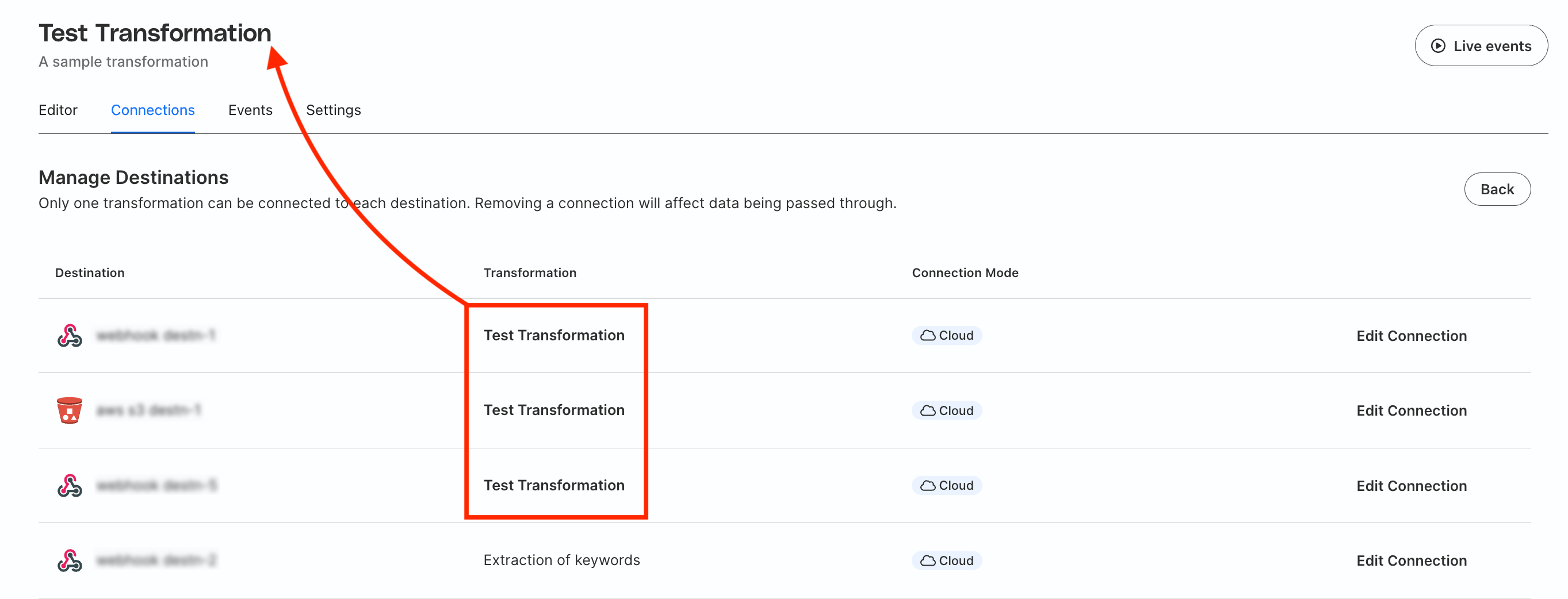Image resolution: width=1568 pixels, height=599 pixels.
Task: Click the webhook icon in the first destination row
Action: point(70,336)
